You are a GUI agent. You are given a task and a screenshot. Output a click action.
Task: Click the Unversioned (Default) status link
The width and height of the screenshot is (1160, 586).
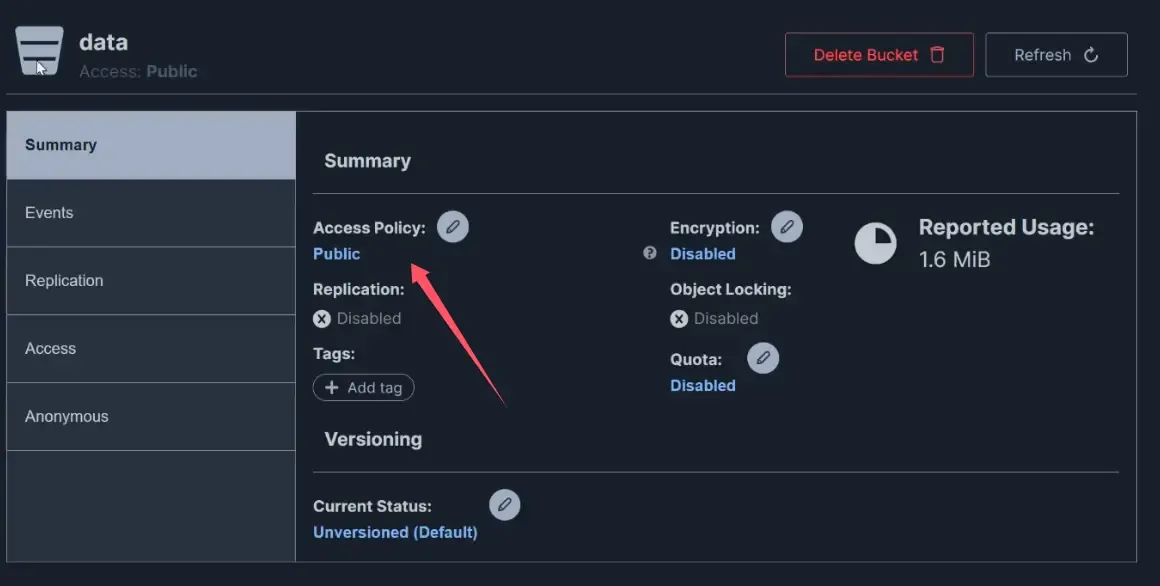pos(395,532)
